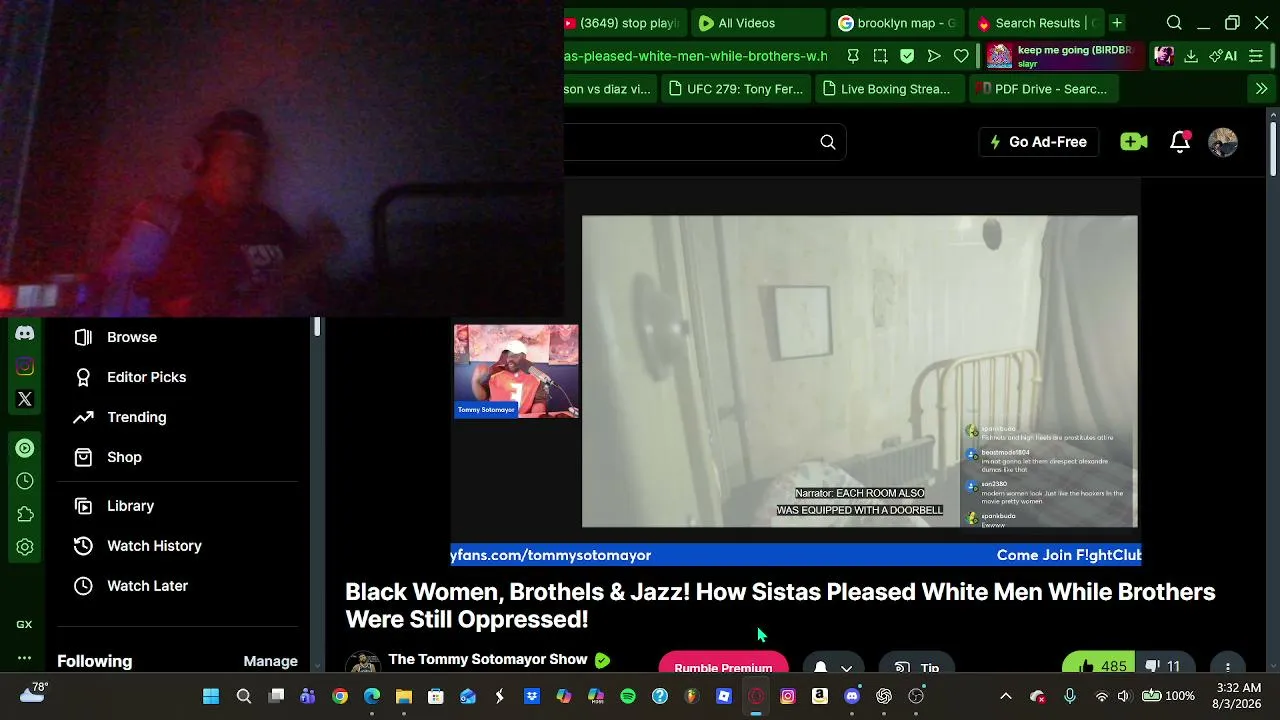
Task: Open Library in Rumble sidebar
Action: (x=130, y=506)
